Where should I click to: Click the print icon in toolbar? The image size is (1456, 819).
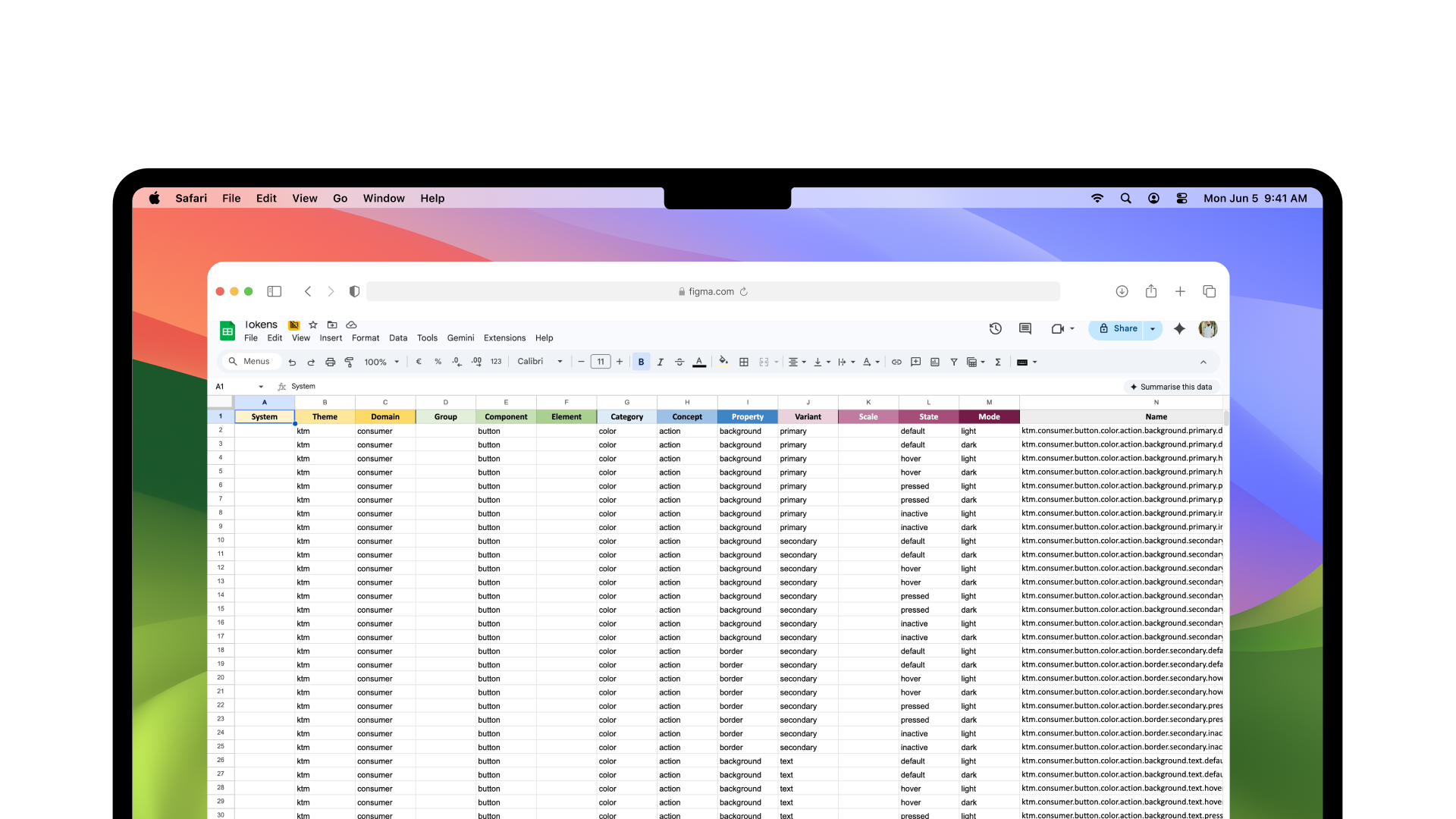330,362
